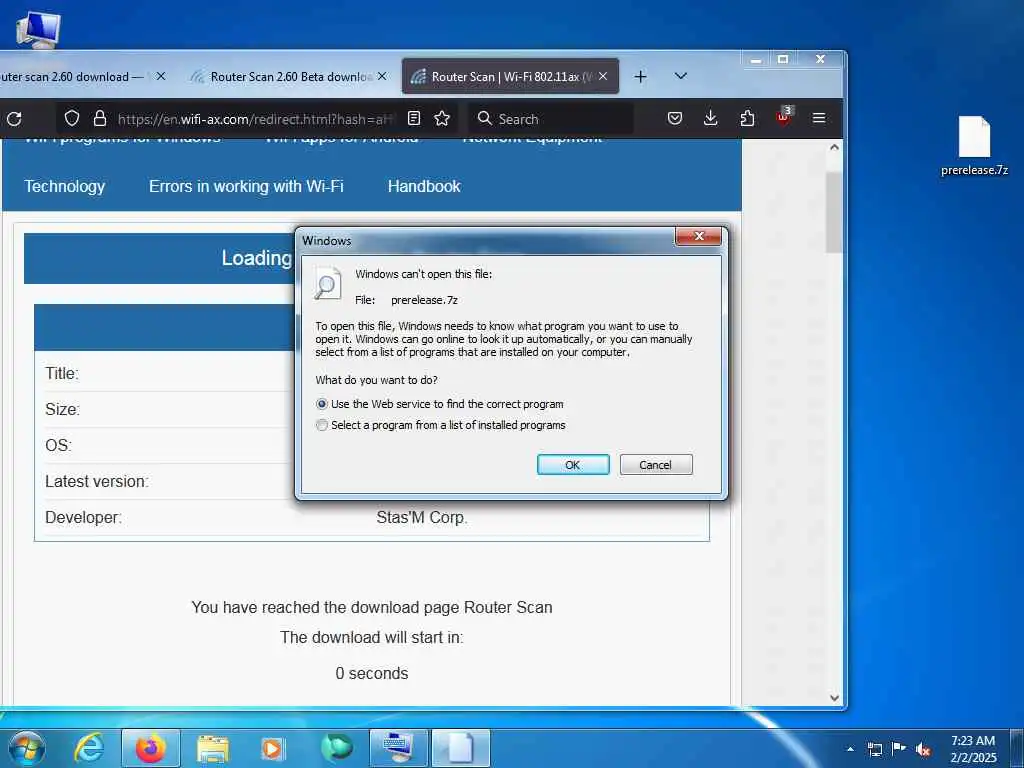Click the Firefox address bar URL

click(256, 119)
